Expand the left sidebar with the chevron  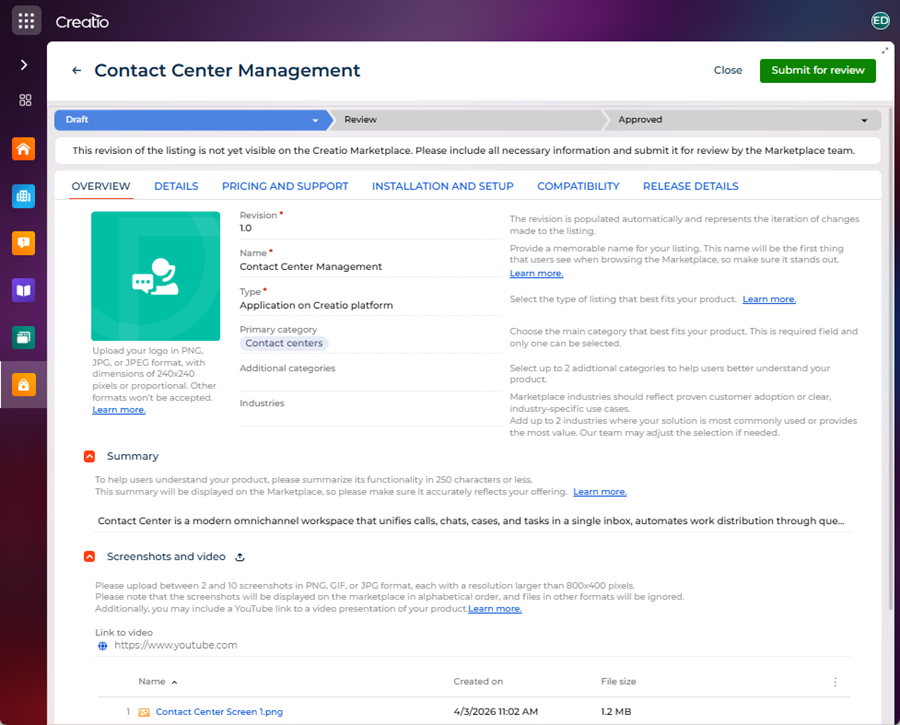click(24, 65)
